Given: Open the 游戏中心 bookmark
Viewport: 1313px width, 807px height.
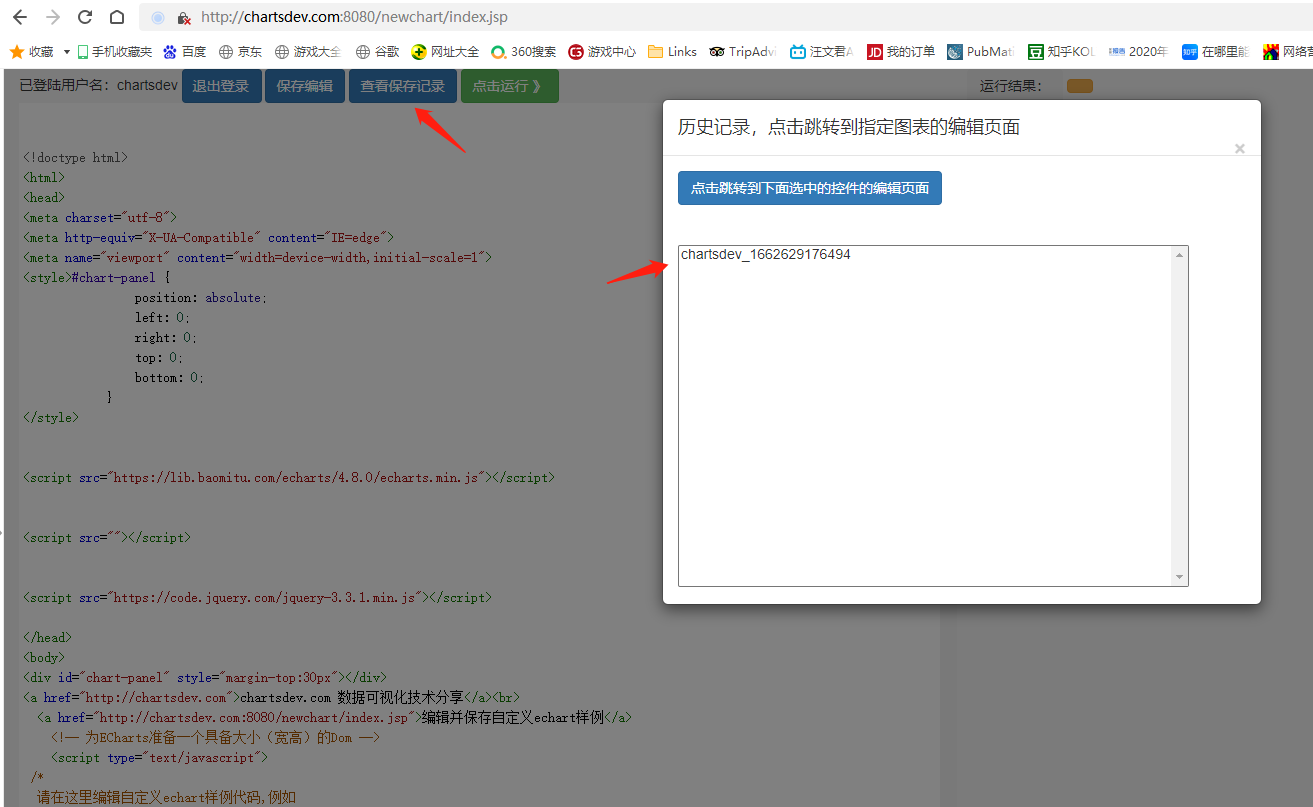Looking at the screenshot, I should (x=602, y=51).
